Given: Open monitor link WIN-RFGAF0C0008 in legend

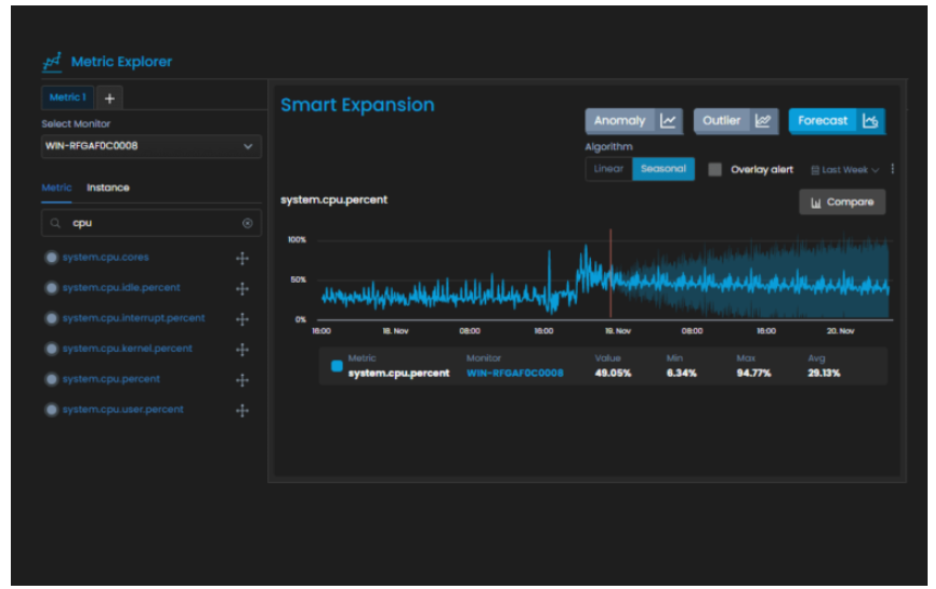Looking at the screenshot, I should [x=515, y=374].
